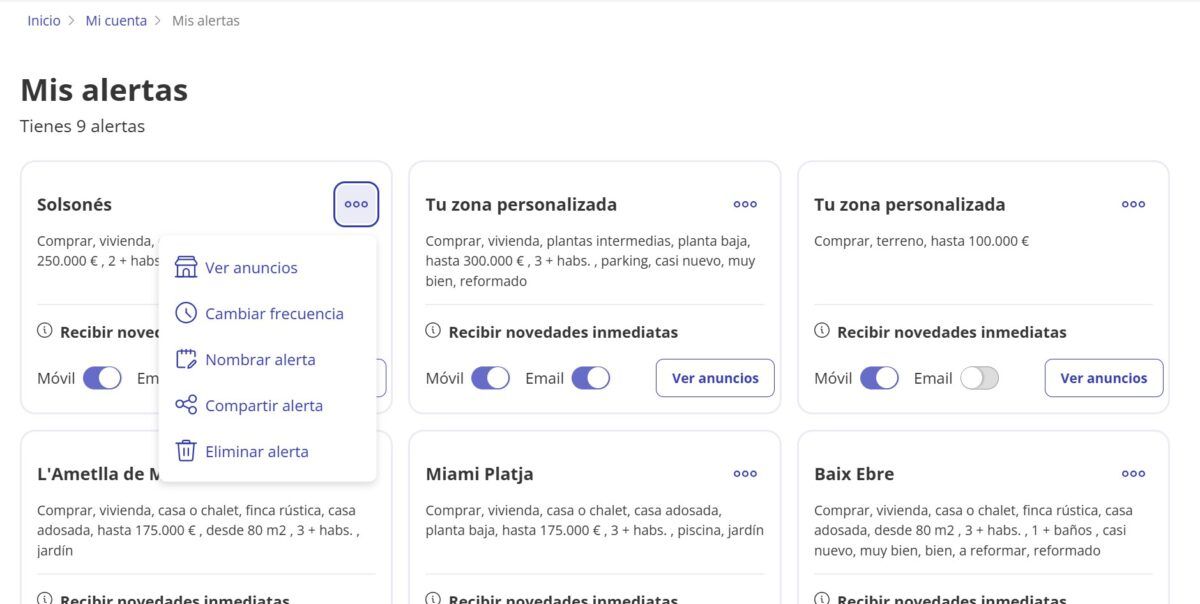Screen dimensions: 1200x604
Task: Click the Ver anuncios button on middle card
Action: click(x=715, y=377)
